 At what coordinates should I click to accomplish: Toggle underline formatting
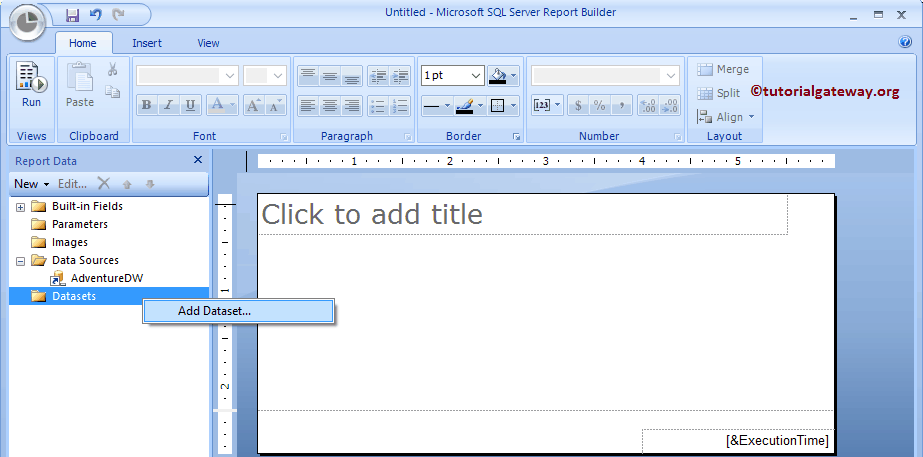point(190,105)
